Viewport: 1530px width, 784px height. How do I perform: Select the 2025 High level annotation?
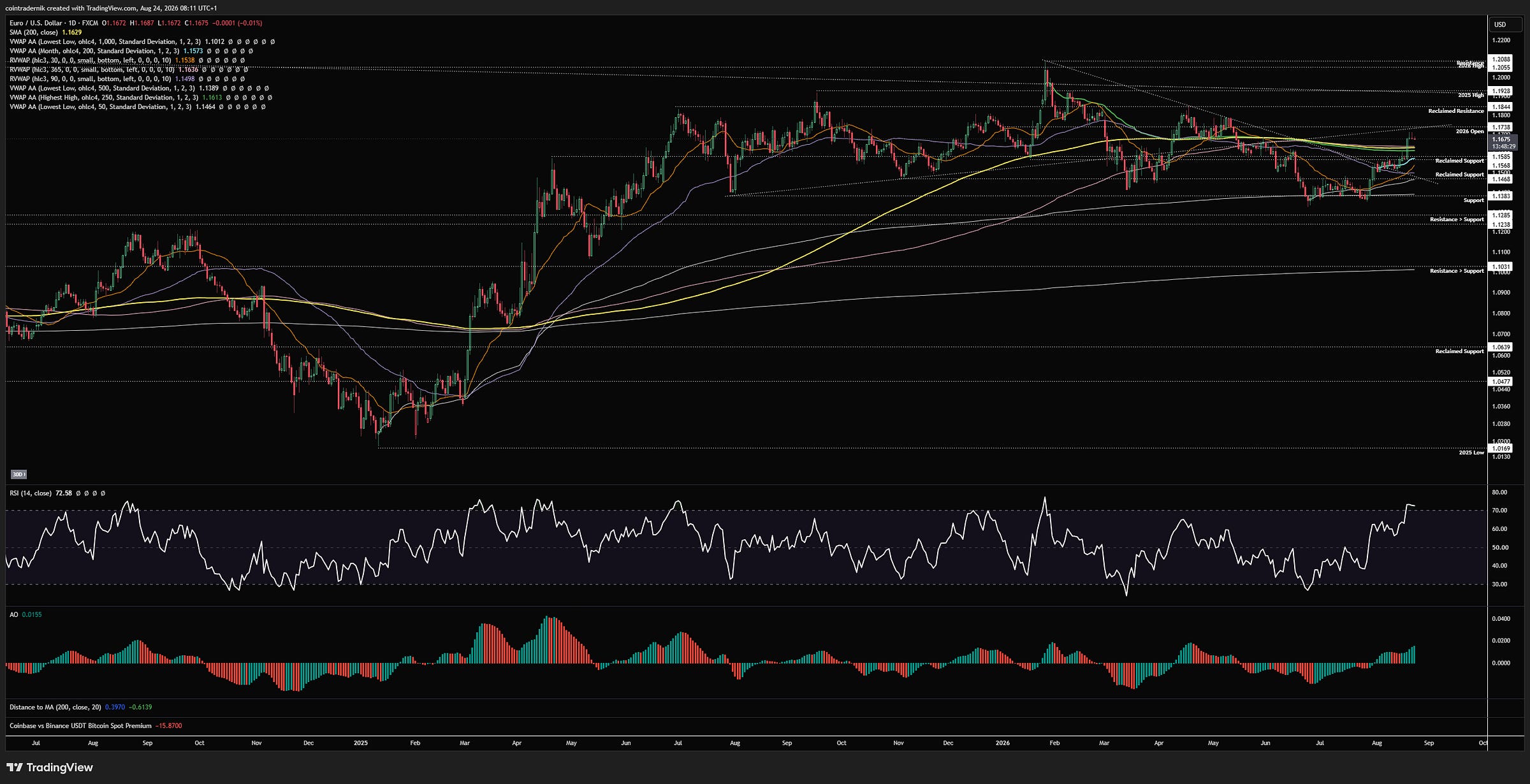point(1471,95)
